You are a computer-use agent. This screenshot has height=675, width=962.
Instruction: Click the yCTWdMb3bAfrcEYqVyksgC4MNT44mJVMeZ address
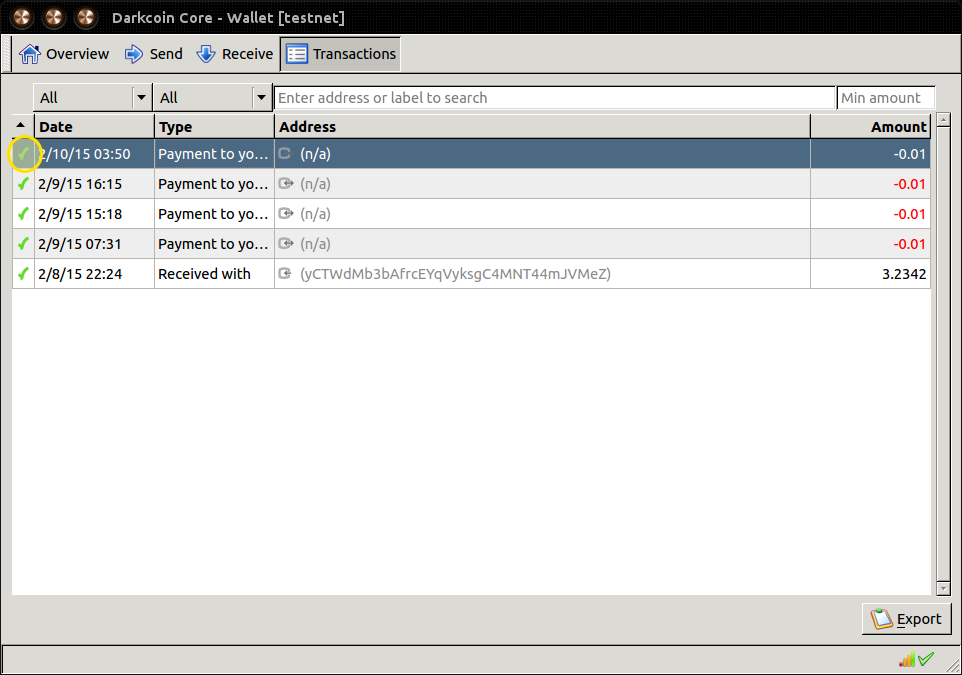[x=455, y=274]
